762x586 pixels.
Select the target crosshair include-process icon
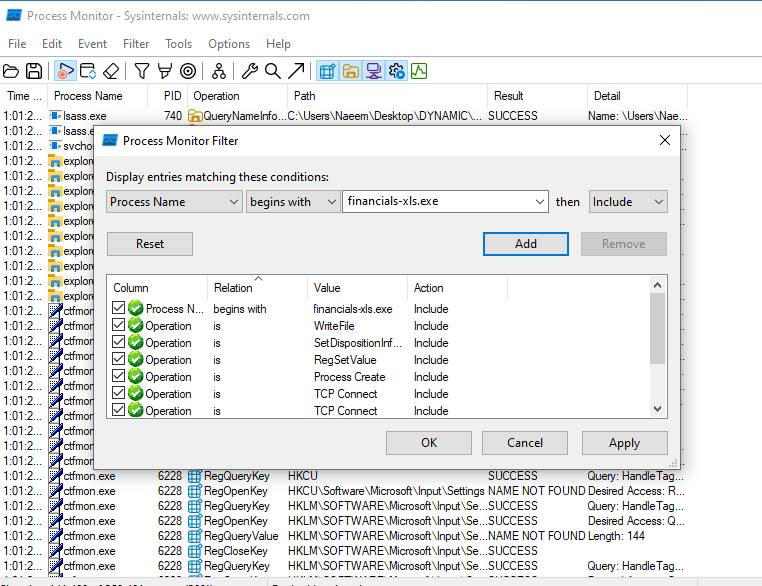click(188, 71)
